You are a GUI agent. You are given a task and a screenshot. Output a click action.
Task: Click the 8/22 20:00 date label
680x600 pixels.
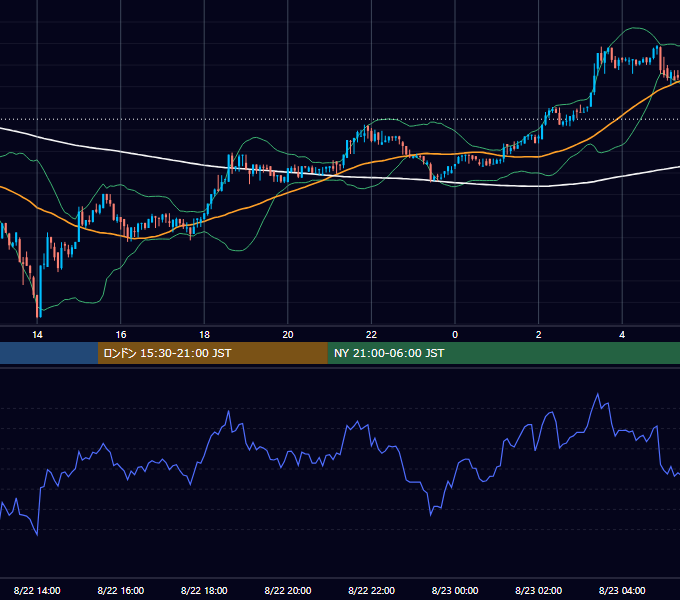coord(288,590)
